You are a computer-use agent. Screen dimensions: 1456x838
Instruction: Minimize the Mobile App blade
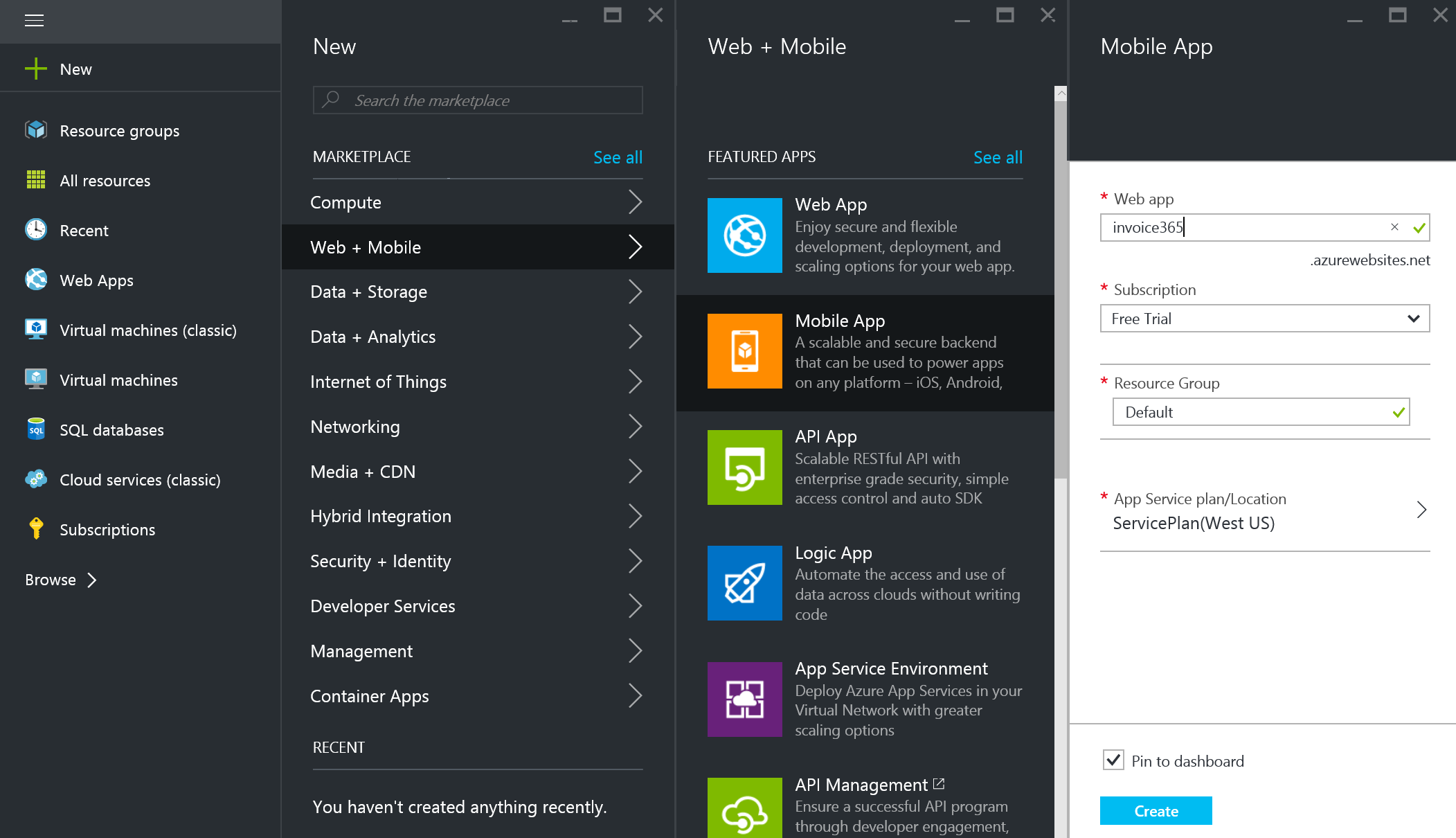(1355, 19)
